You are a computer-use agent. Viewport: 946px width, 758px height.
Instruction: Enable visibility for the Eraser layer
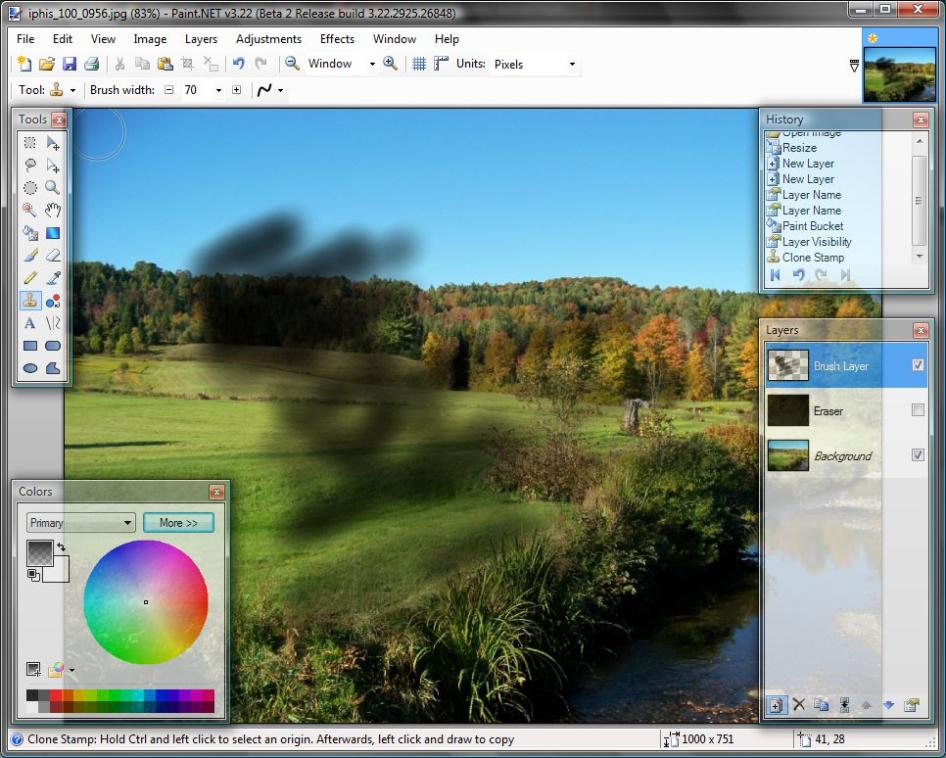918,411
